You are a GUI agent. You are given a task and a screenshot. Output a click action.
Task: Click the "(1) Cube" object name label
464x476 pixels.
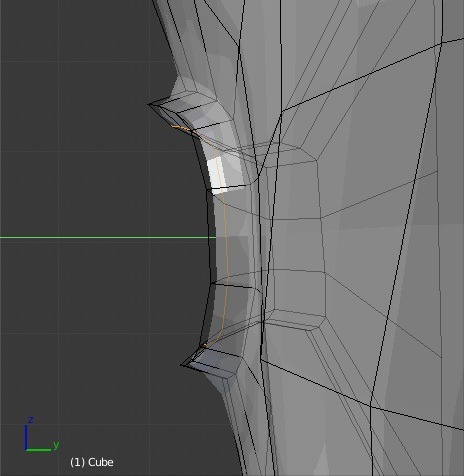(92, 462)
